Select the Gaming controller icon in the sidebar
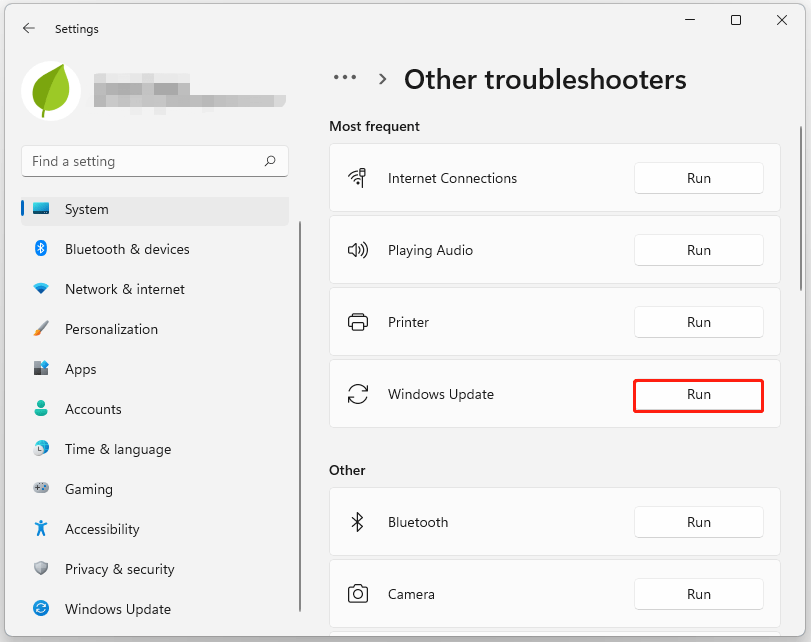This screenshot has height=642, width=811. pos(40,489)
